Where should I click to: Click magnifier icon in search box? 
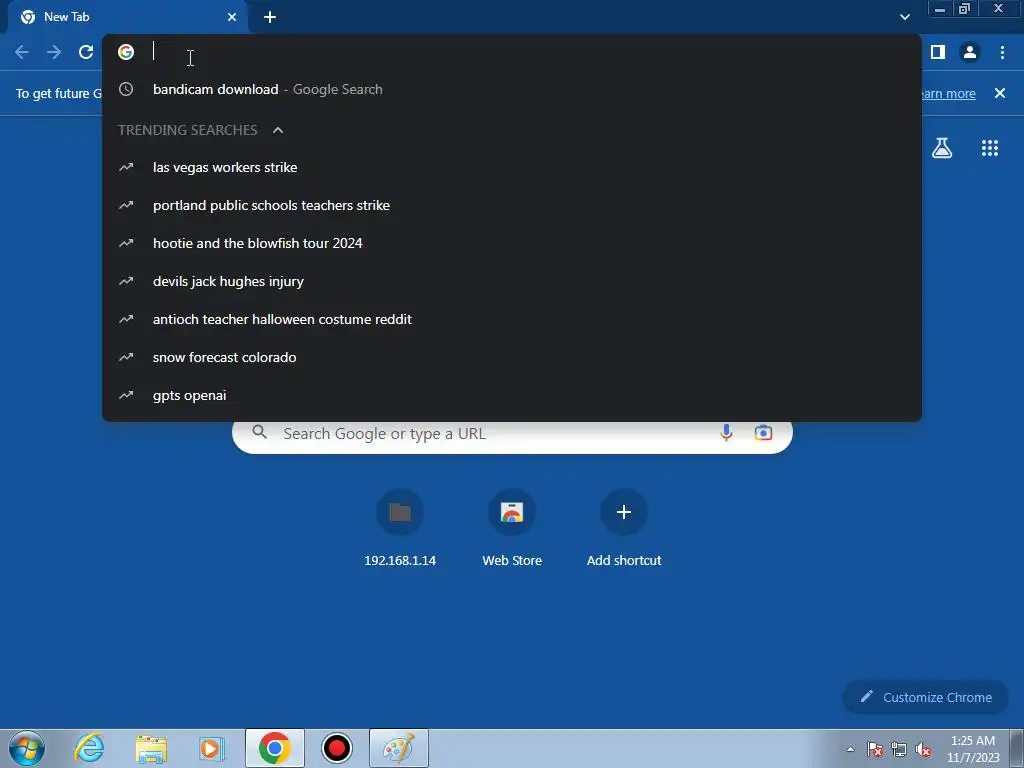pos(259,432)
